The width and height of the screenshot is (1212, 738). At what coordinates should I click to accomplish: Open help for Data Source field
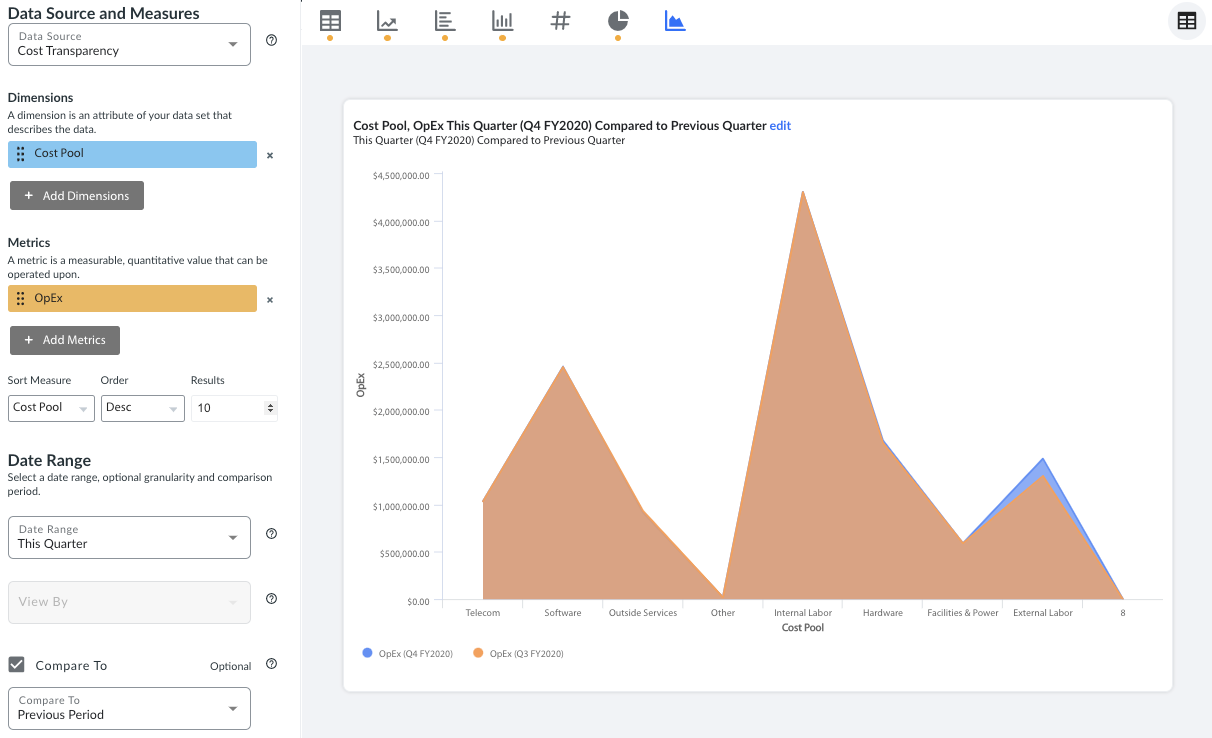(x=271, y=40)
